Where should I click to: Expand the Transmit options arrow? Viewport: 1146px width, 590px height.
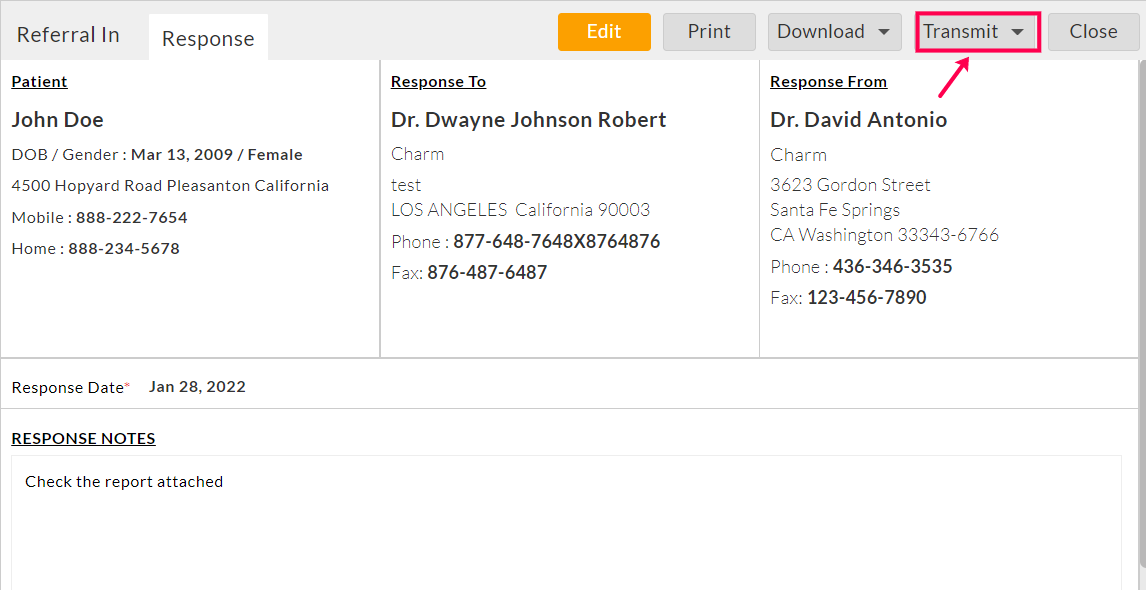point(1017,31)
